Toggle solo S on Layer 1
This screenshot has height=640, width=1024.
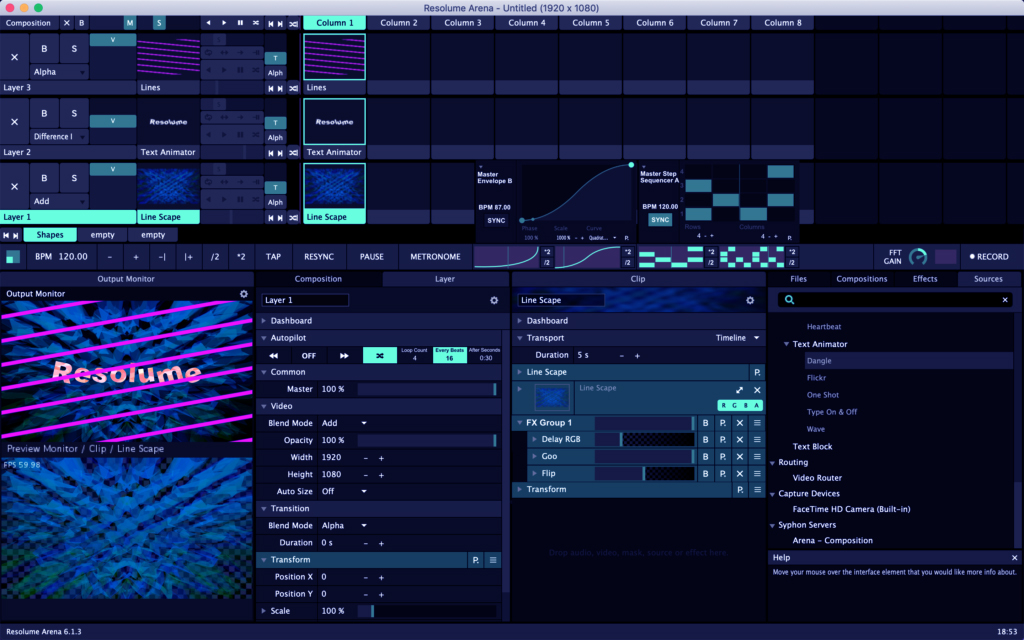click(74, 178)
